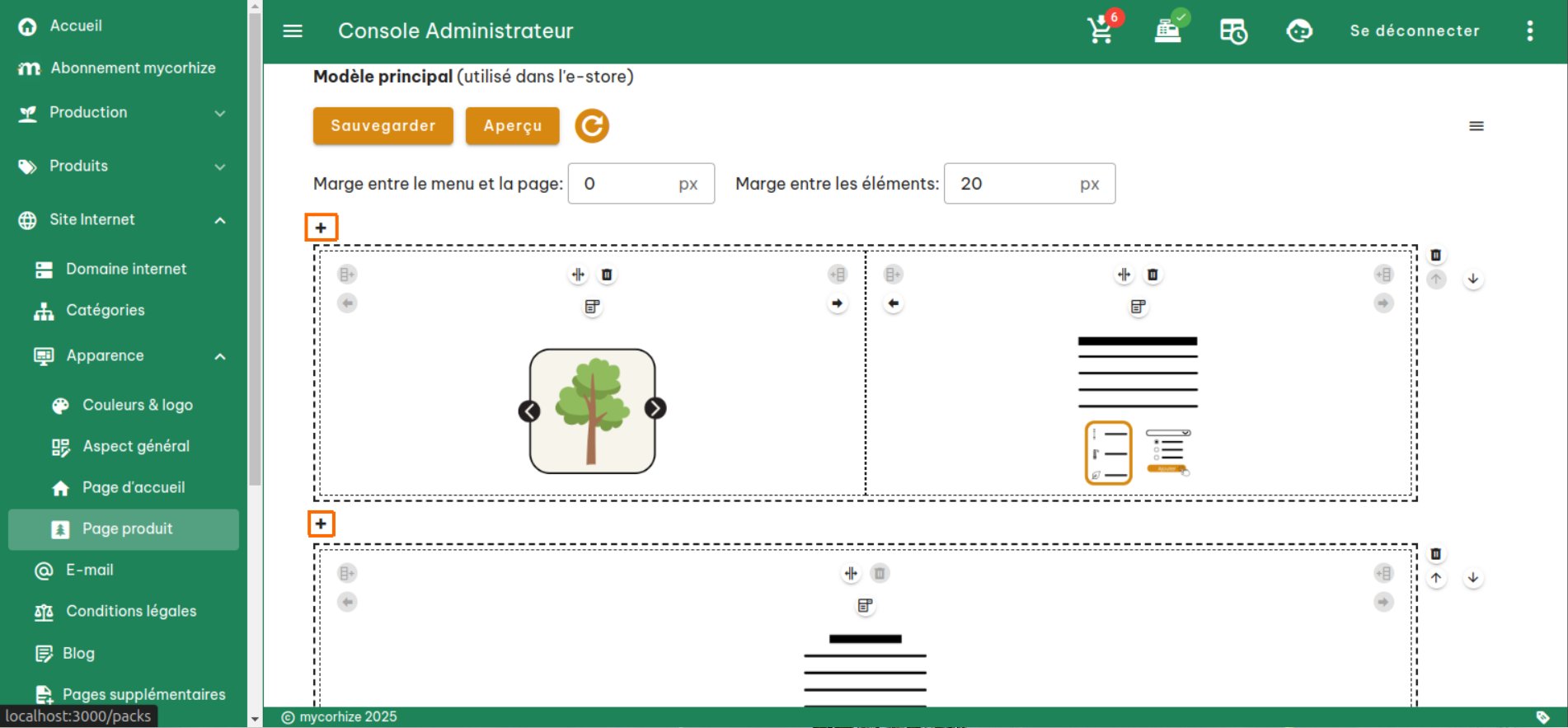Delete the entire first row

coord(1436,256)
